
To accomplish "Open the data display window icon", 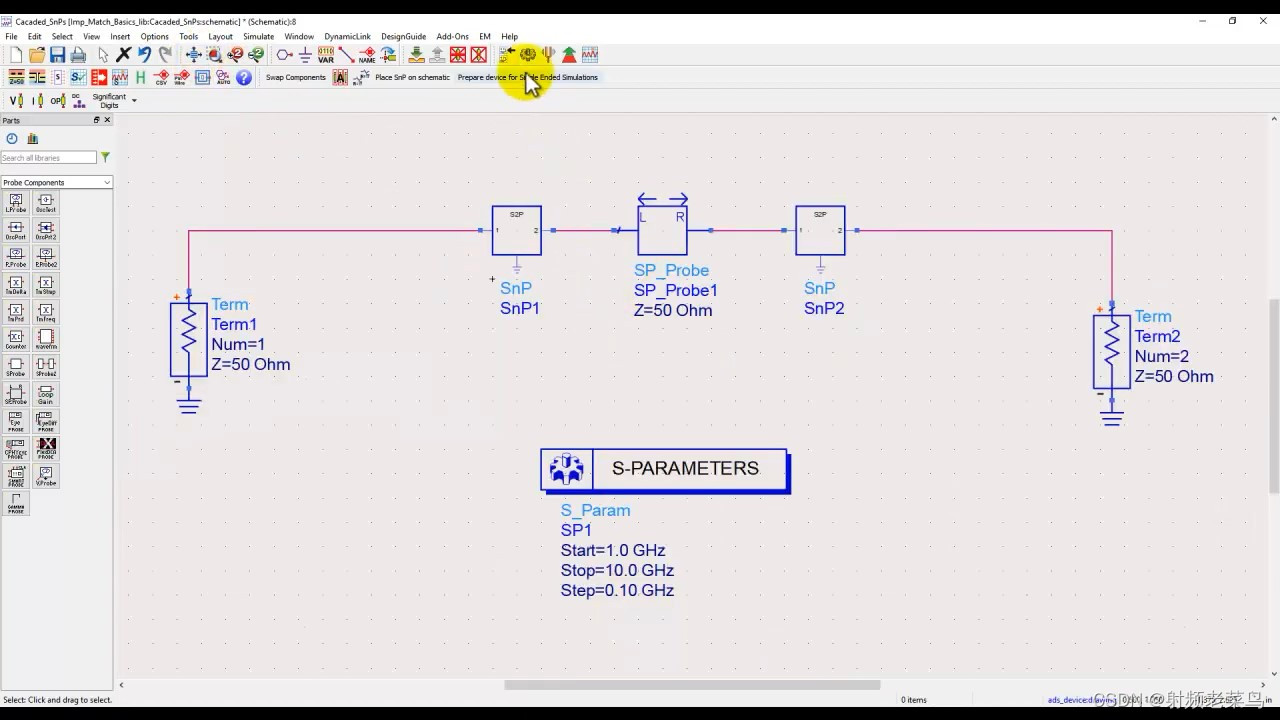I will point(590,54).
